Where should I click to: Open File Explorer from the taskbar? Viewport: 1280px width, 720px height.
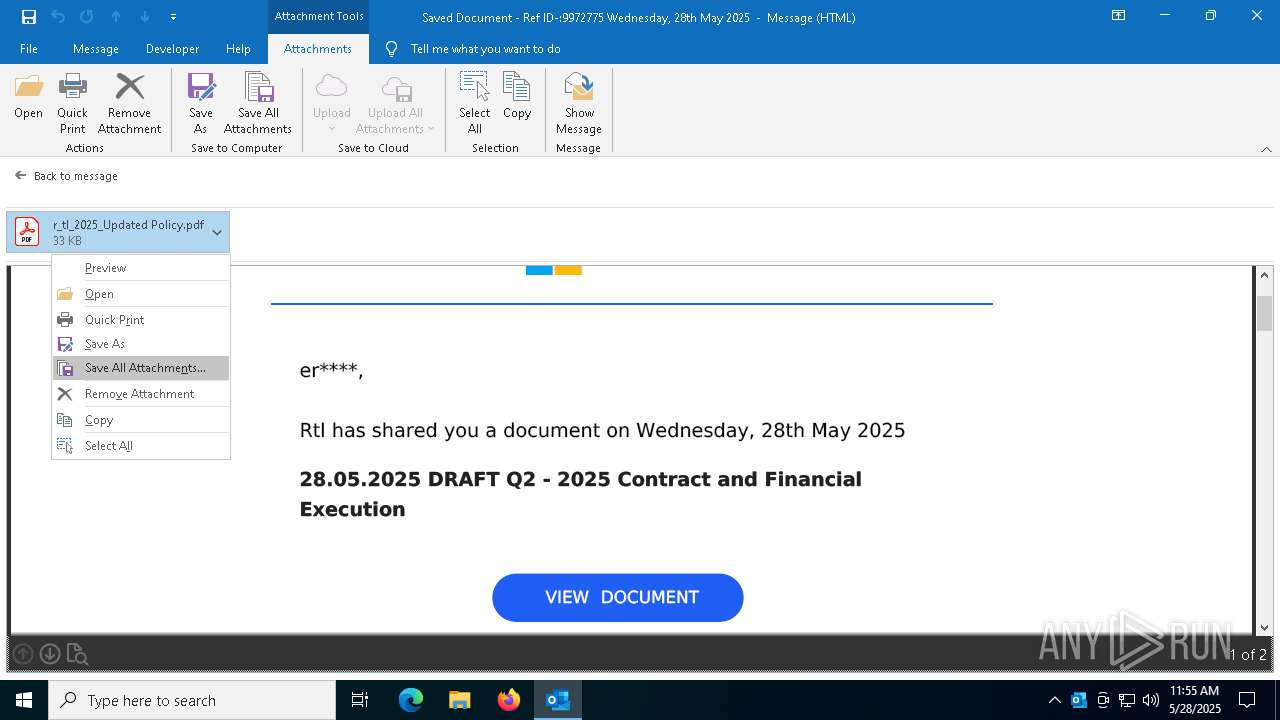tap(460, 700)
